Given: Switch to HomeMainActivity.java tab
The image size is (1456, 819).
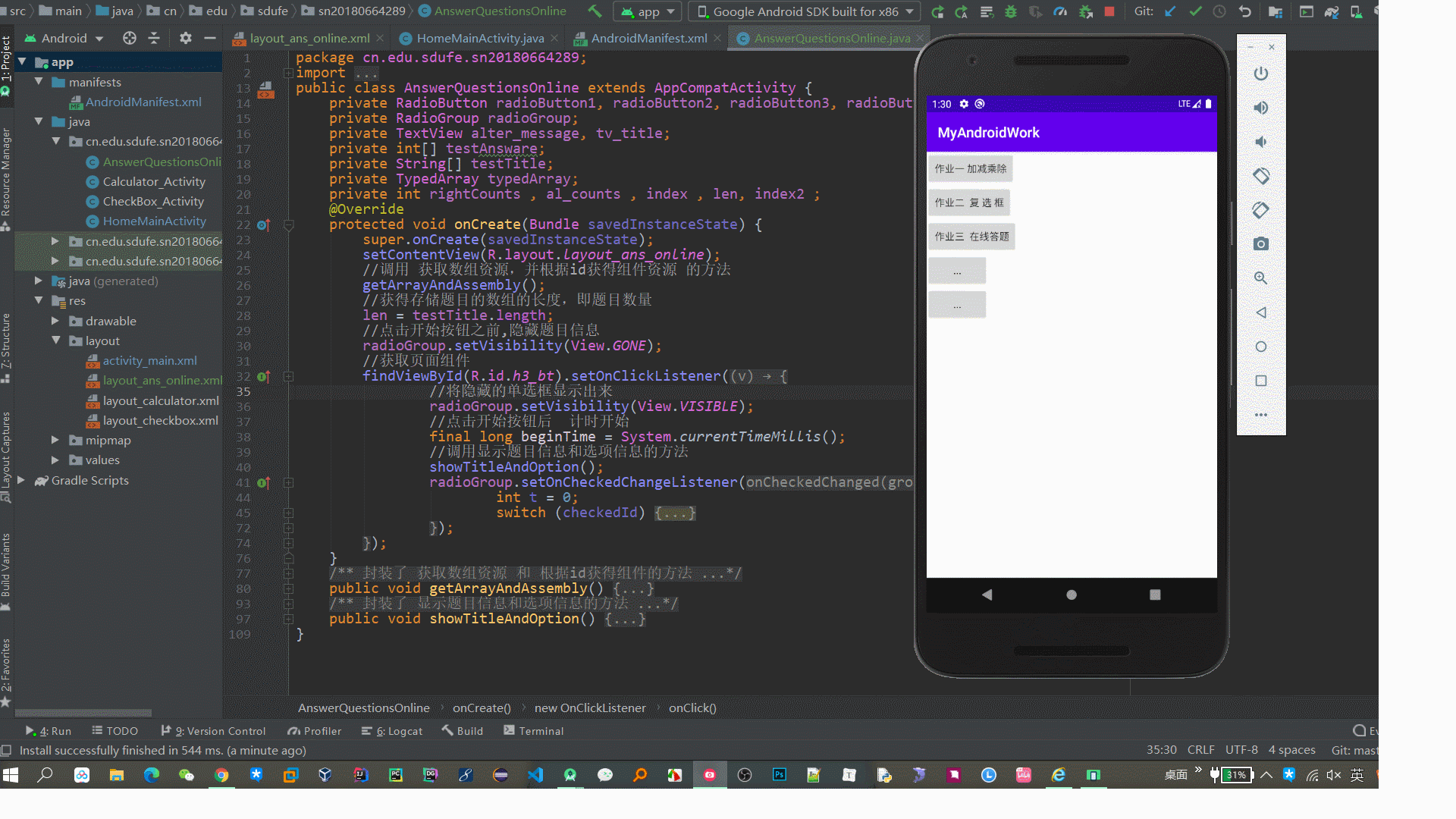Looking at the screenshot, I should [479, 38].
